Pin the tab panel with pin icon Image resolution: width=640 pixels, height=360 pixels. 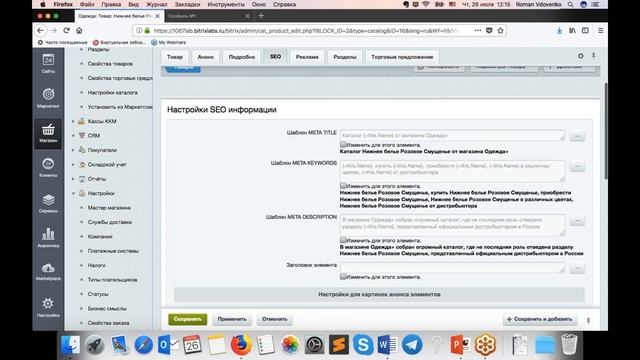tap(593, 56)
